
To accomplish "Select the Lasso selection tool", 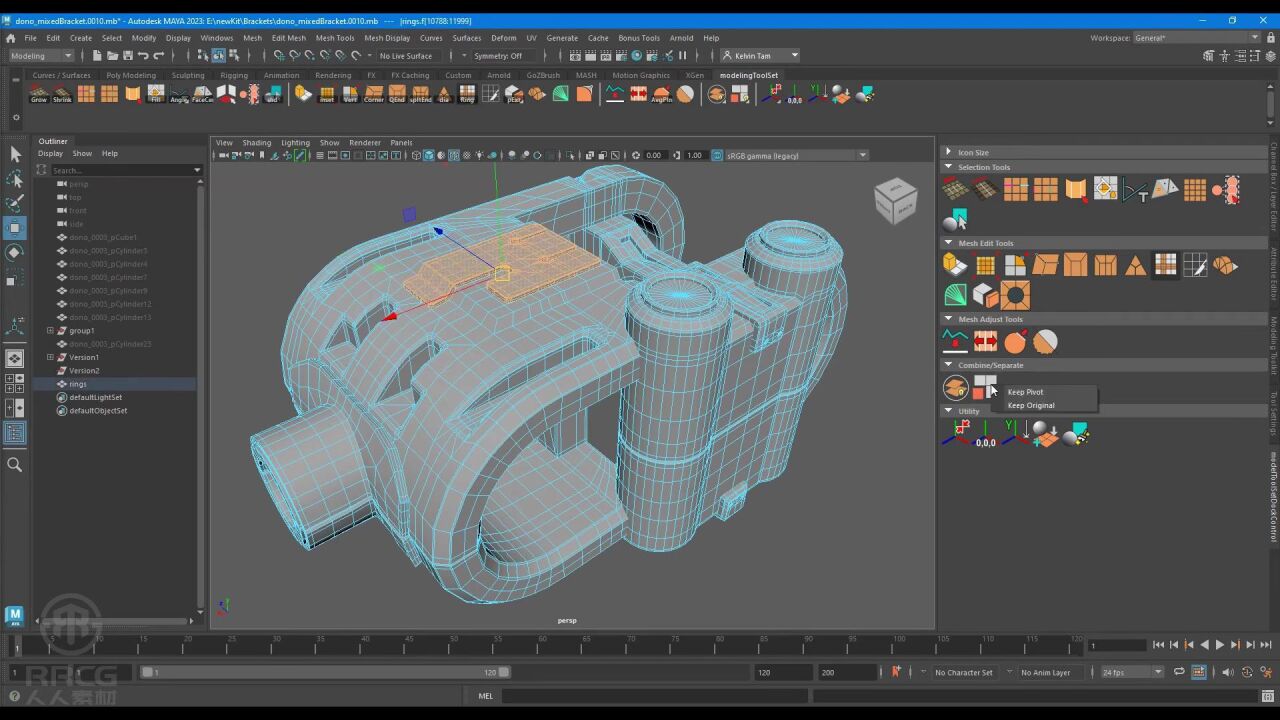I will (15, 179).
